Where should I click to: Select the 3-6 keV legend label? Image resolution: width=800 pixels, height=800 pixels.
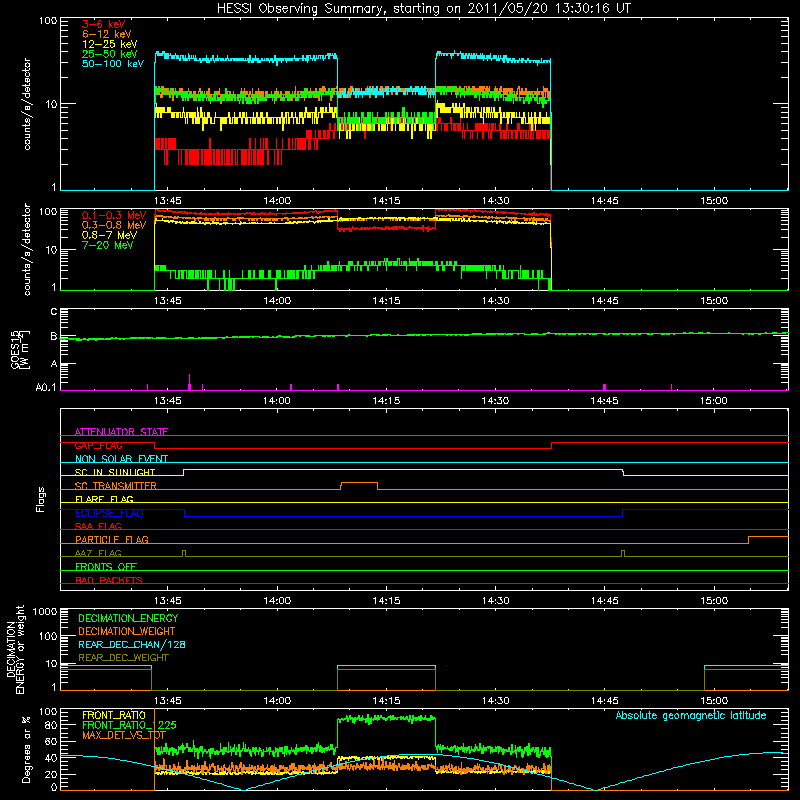pyautogui.click(x=104, y=24)
